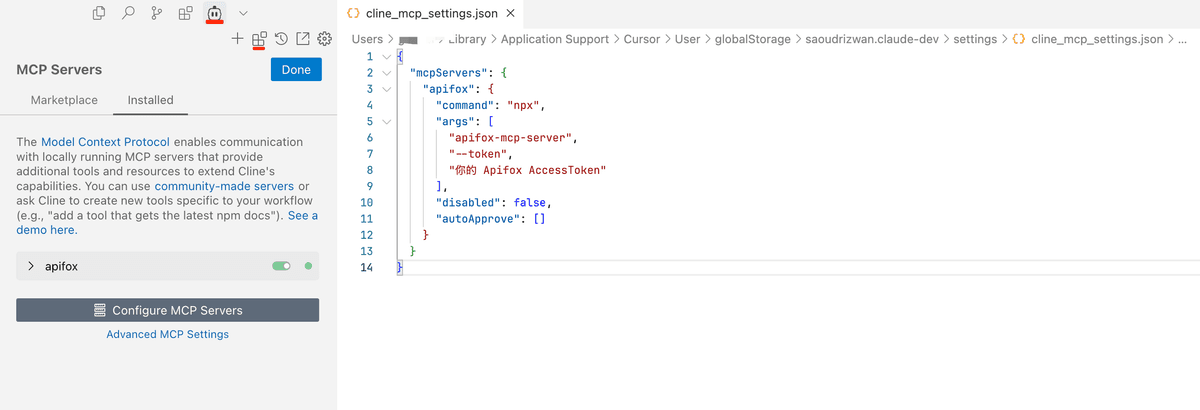Click Users breadcrumb segment
Screen dimensions: 1200x410
[368, 39]
